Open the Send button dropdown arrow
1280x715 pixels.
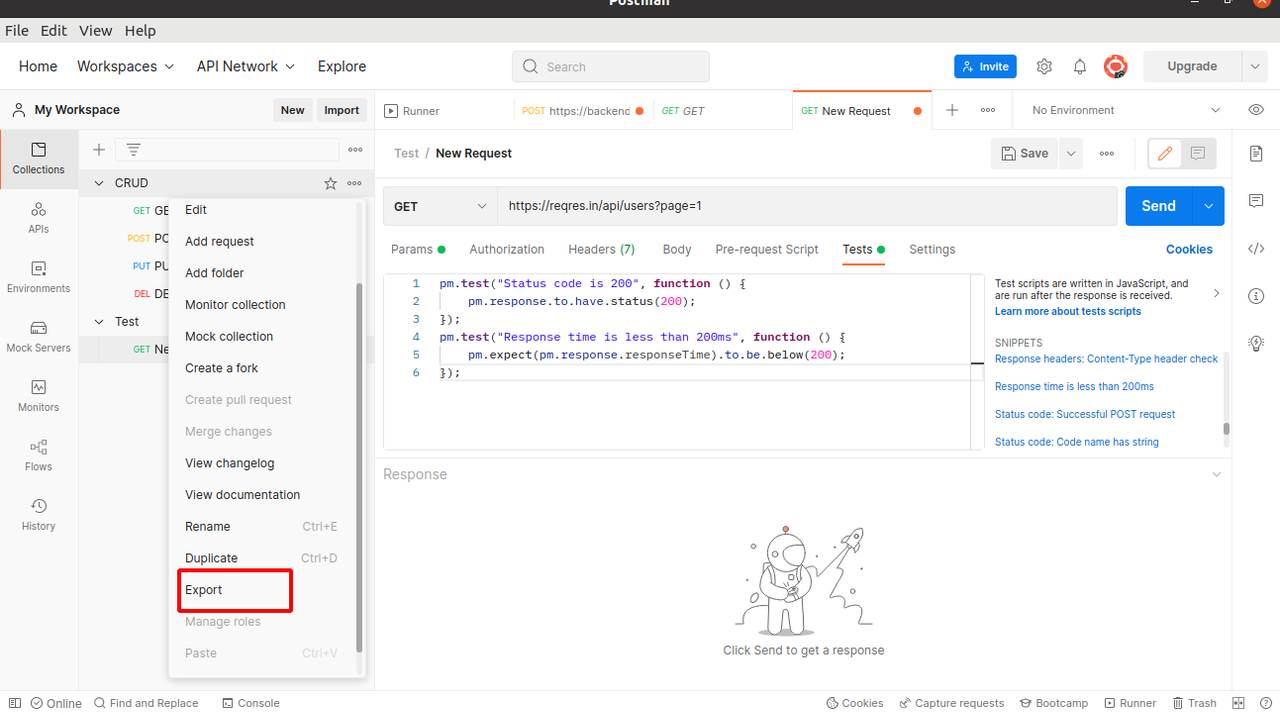(x=1208, y=206)
